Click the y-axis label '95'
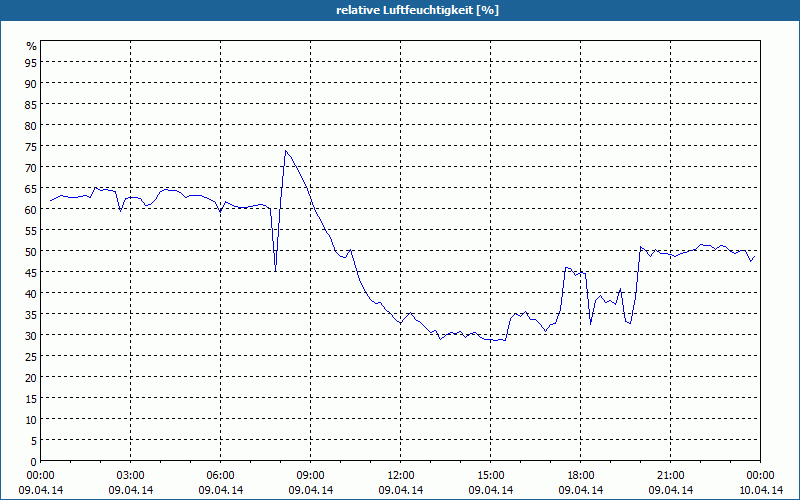 [x=31, y=62]
